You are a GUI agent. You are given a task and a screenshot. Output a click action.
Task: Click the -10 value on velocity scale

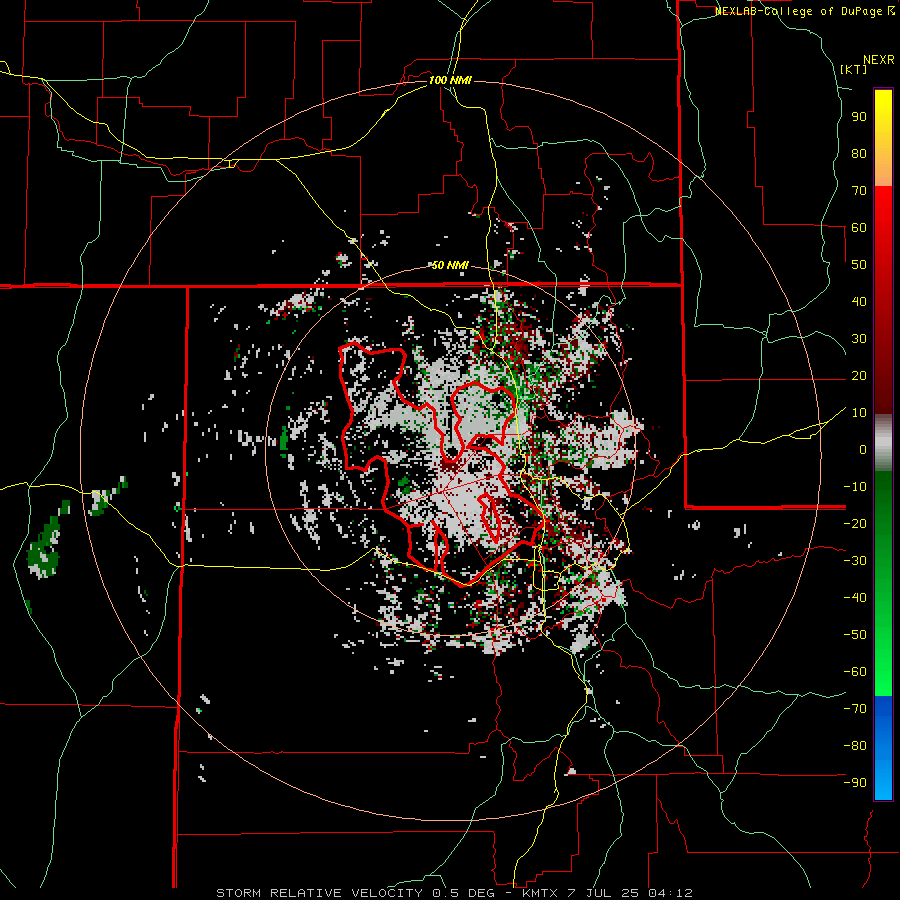[855, 487]
